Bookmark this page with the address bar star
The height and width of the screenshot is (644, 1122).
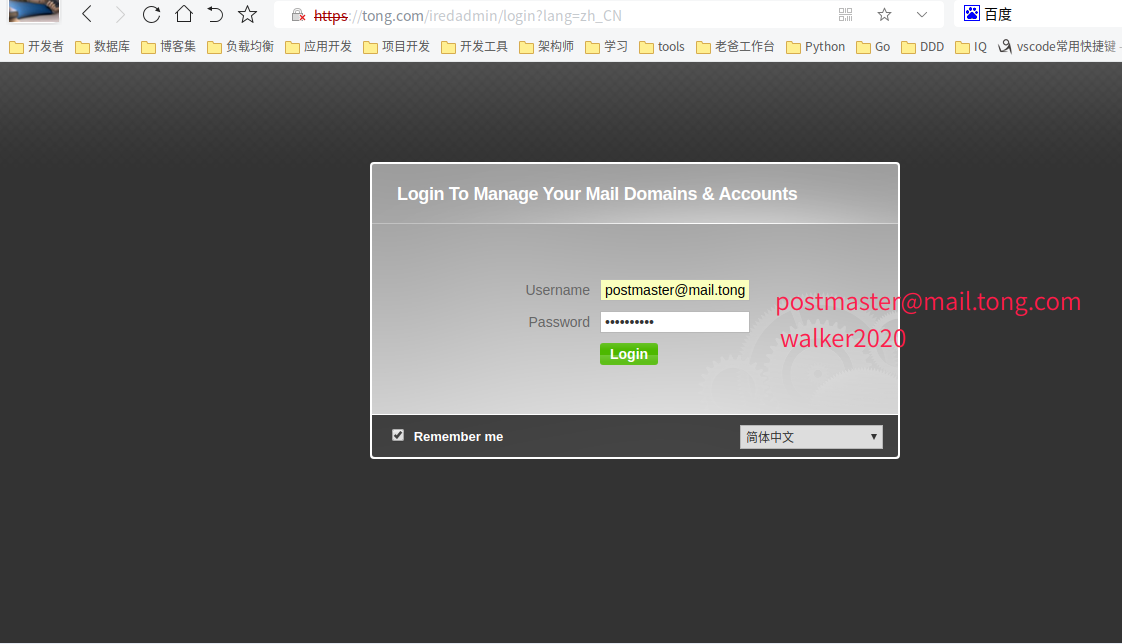click(x=884, y=14)
